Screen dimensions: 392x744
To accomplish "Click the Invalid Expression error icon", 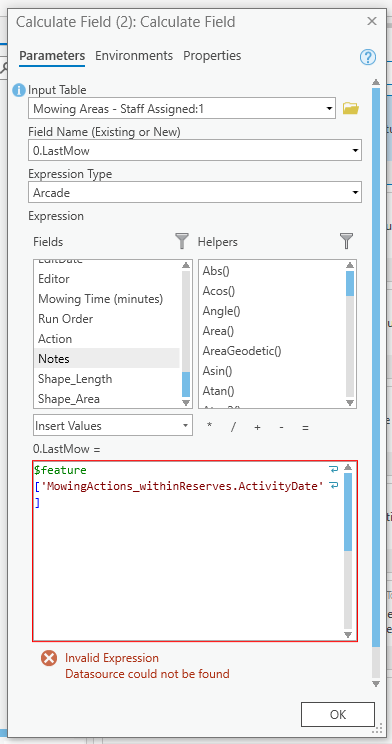I will (49, 659).
